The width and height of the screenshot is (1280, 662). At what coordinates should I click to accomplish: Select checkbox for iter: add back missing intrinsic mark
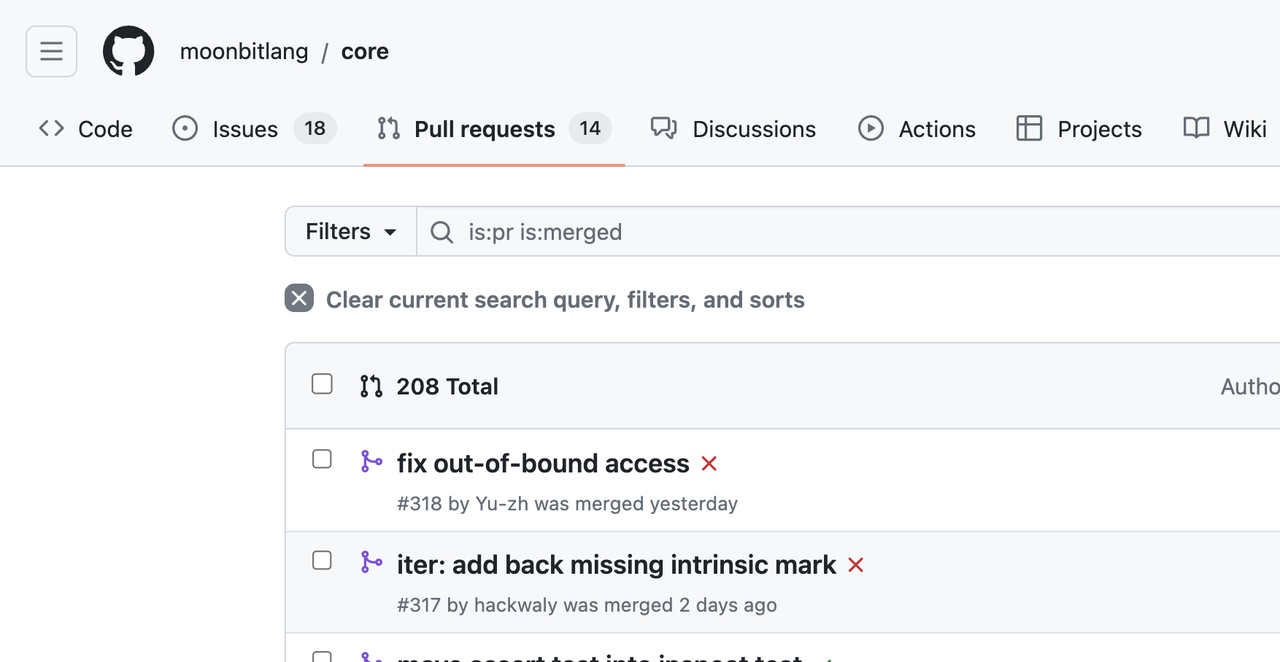click(322, 560)
